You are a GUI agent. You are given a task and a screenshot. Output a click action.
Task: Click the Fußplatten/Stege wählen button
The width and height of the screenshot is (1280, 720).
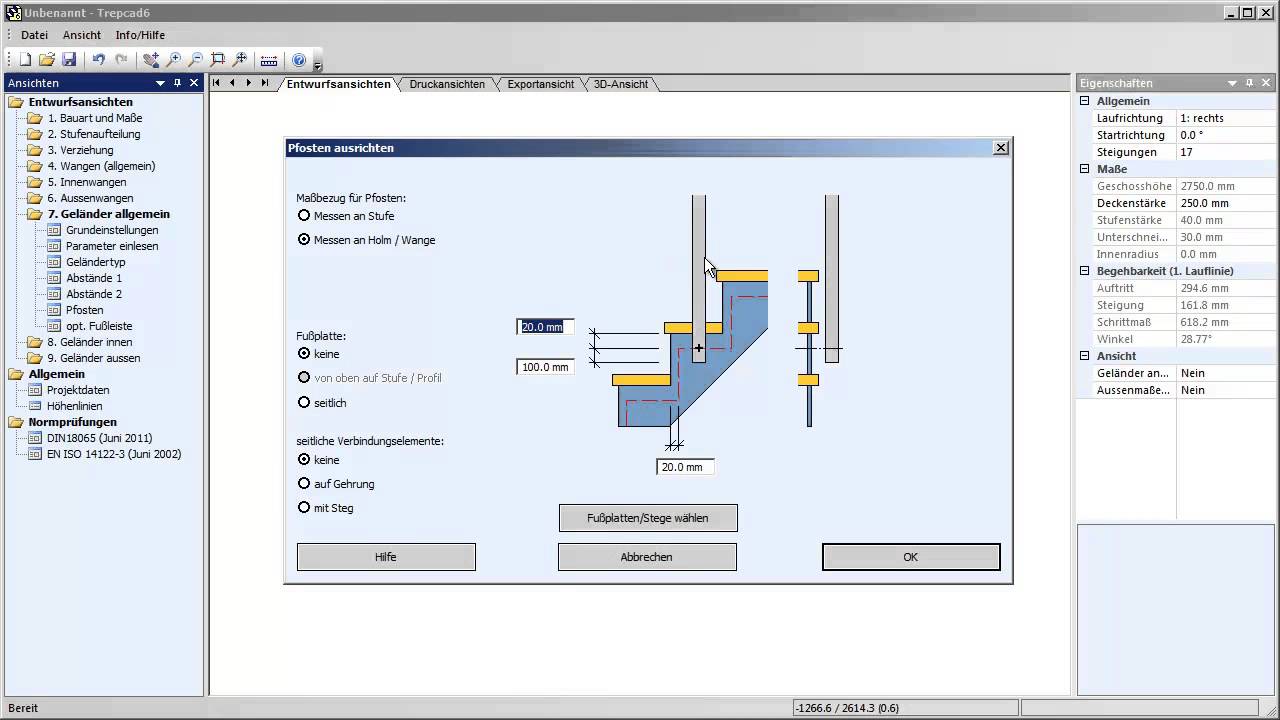(648, 518)
